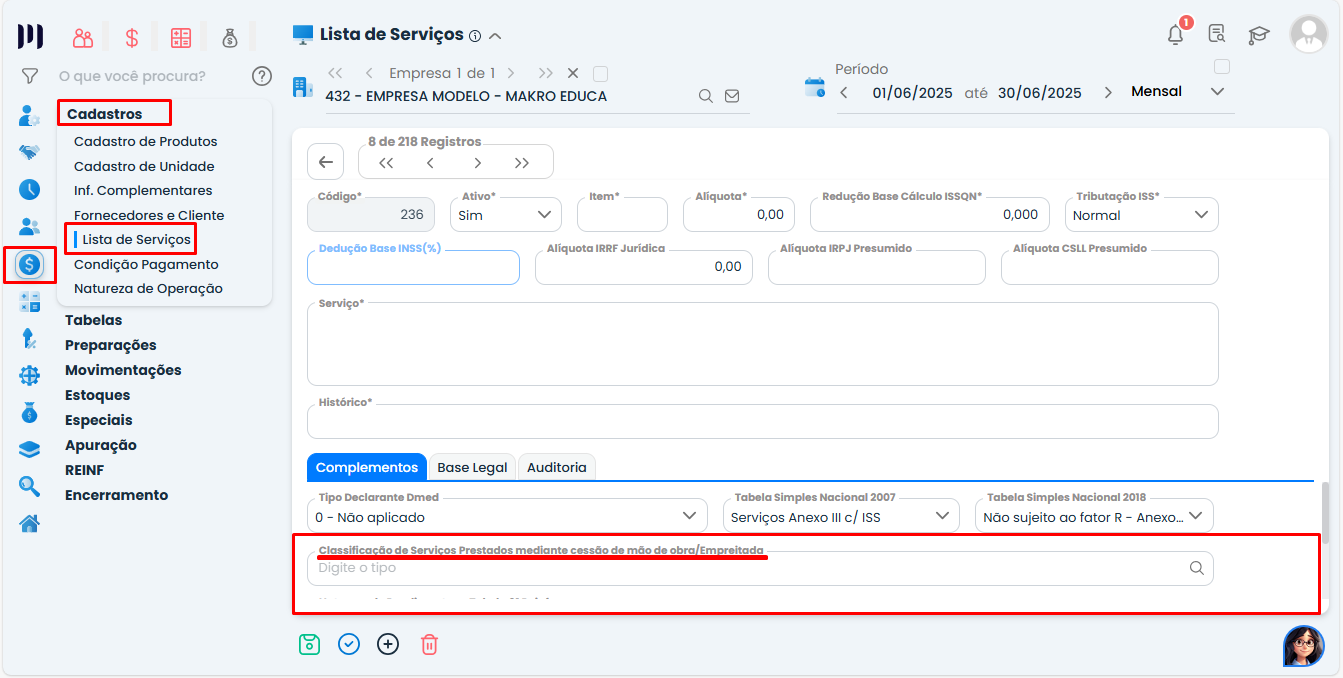This screenshot has height=678, width=1343.
Task: Click the back arrow button above the form
Action: click(325, 162)
